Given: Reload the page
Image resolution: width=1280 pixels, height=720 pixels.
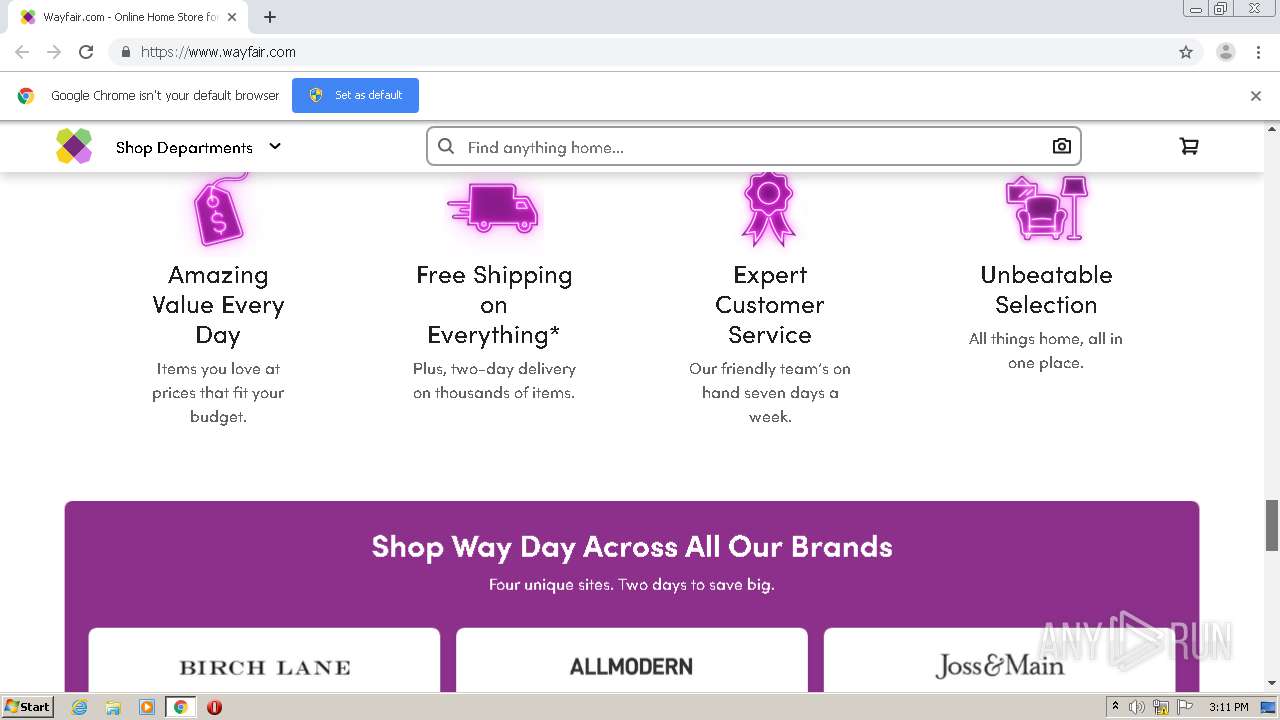Looking at the screenshot, I should pos(86,52).
